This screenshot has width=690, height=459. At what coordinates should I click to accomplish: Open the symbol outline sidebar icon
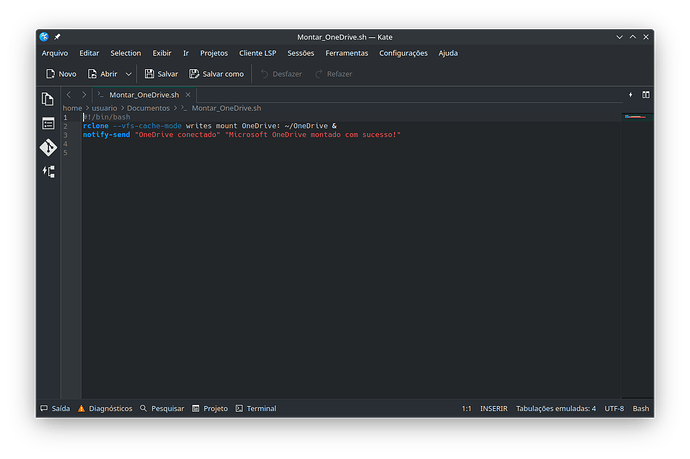(48, 172)
